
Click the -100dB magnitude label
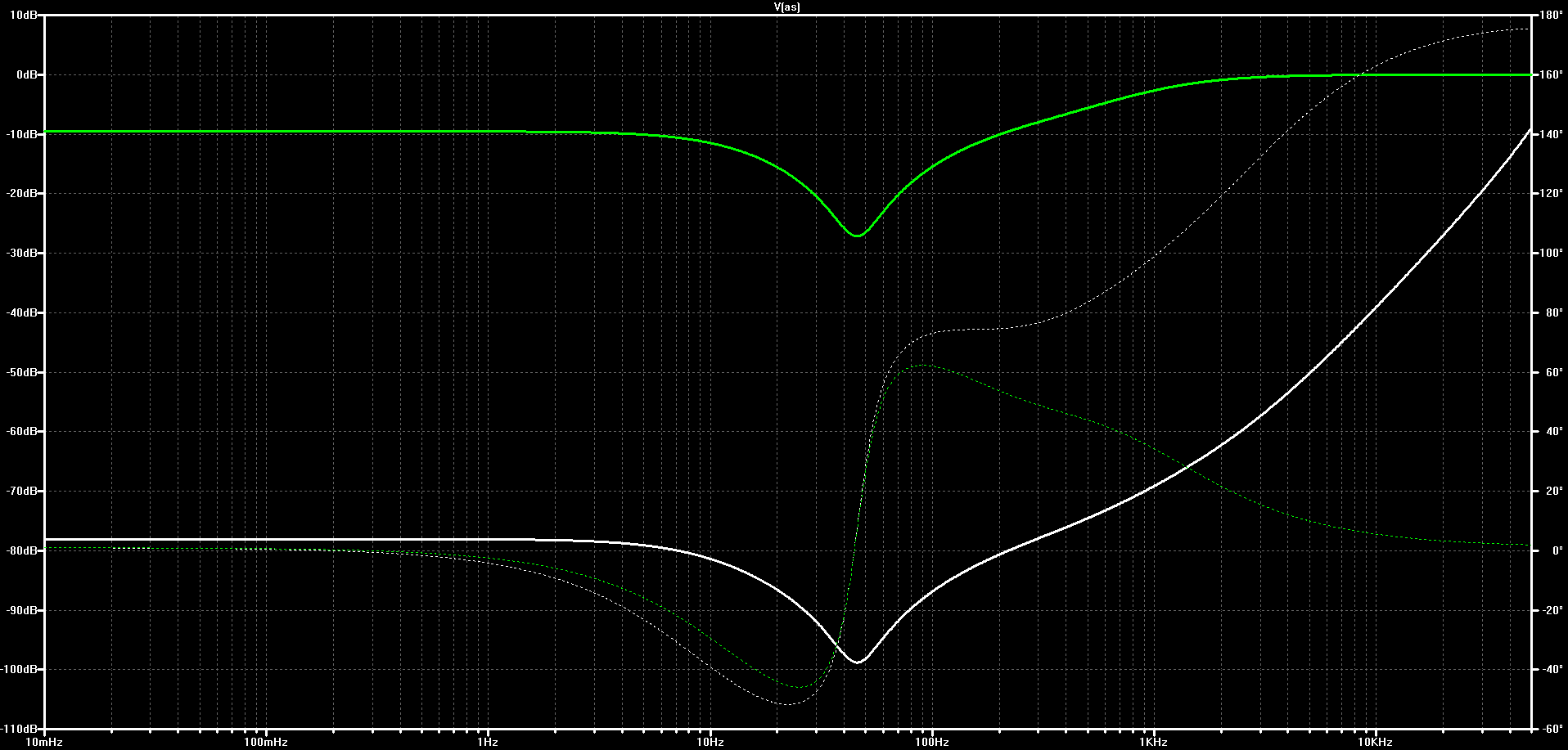(20, 670)
